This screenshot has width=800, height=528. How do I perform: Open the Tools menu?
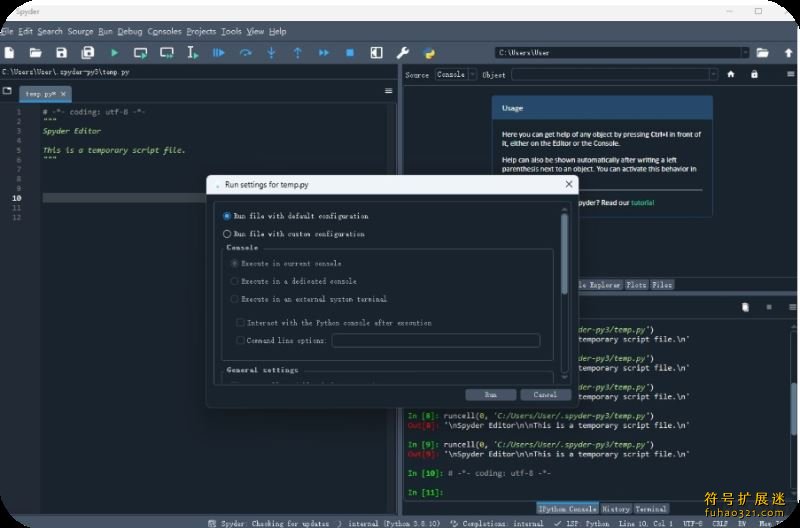pos(231,32)
